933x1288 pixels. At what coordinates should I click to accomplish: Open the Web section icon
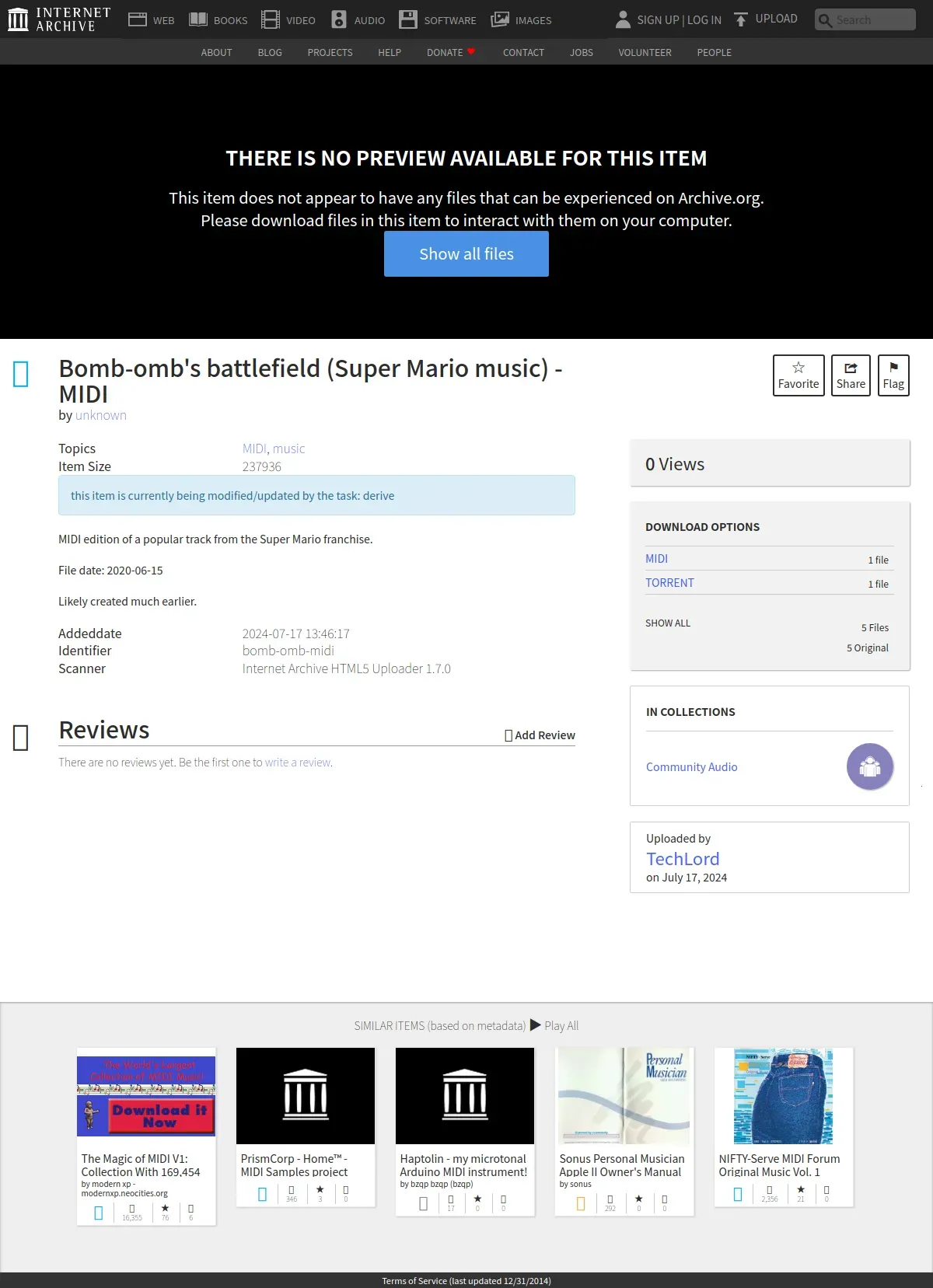(x=138, y=19)
